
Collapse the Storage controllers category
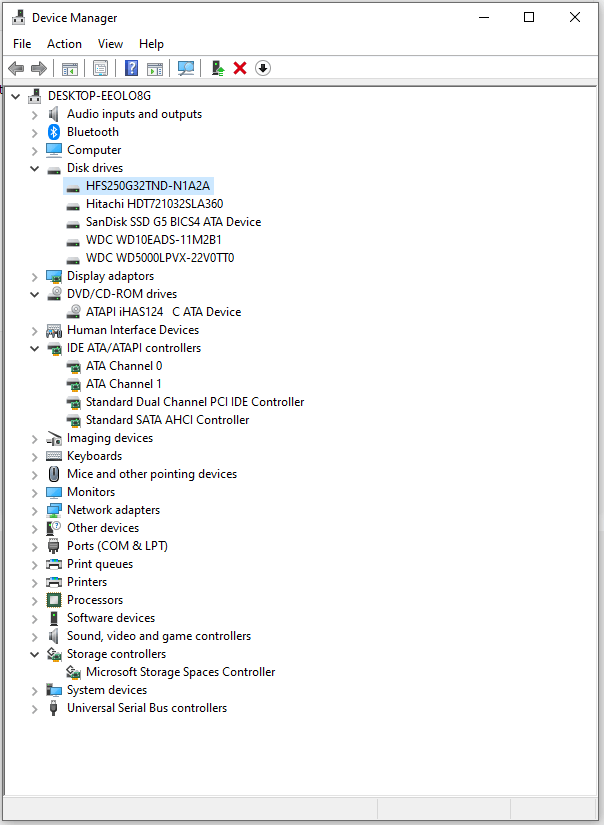pyautogui.click(x=35, y=655)
